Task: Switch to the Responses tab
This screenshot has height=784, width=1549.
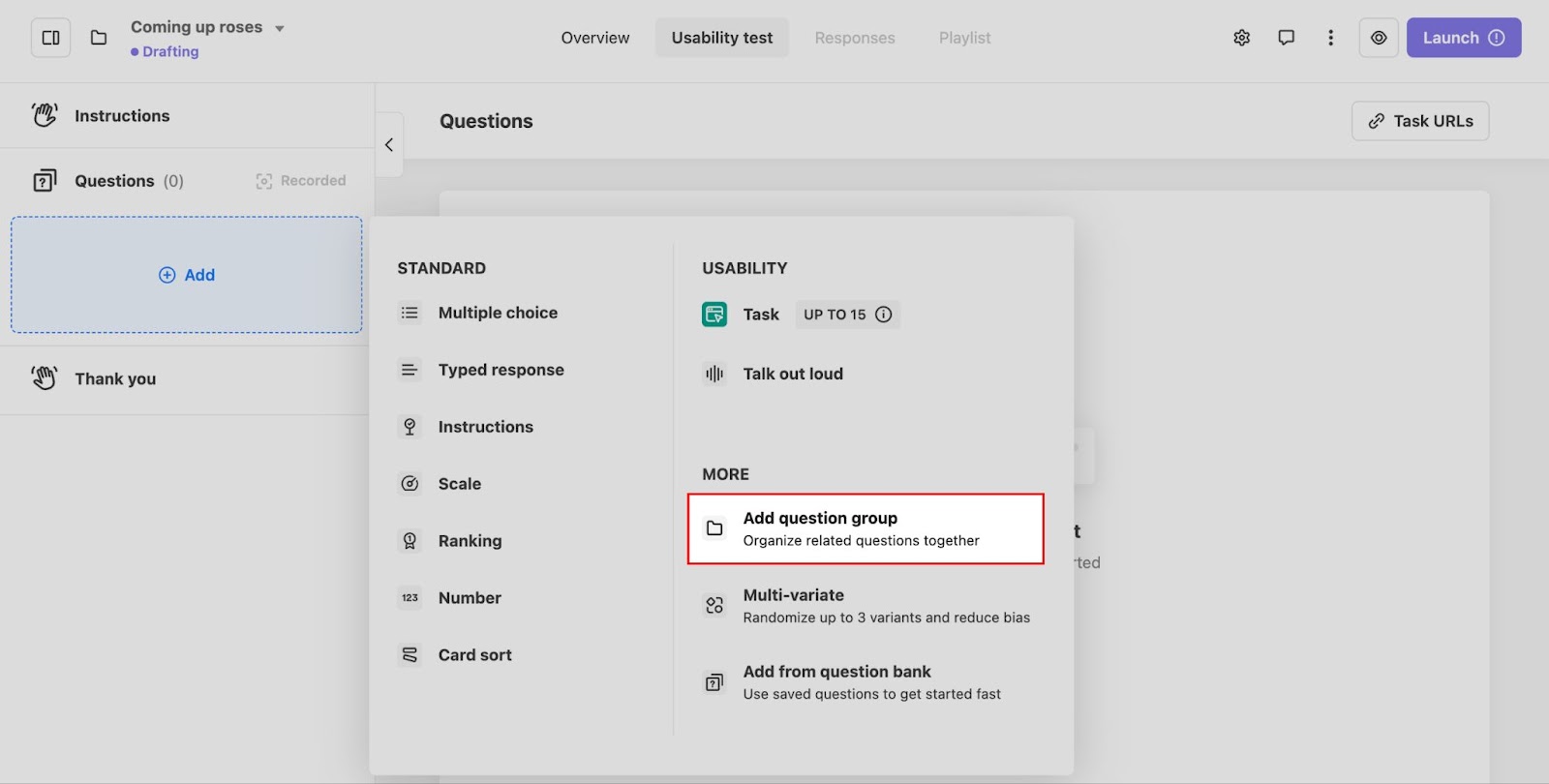Action: tap(854, 38)
